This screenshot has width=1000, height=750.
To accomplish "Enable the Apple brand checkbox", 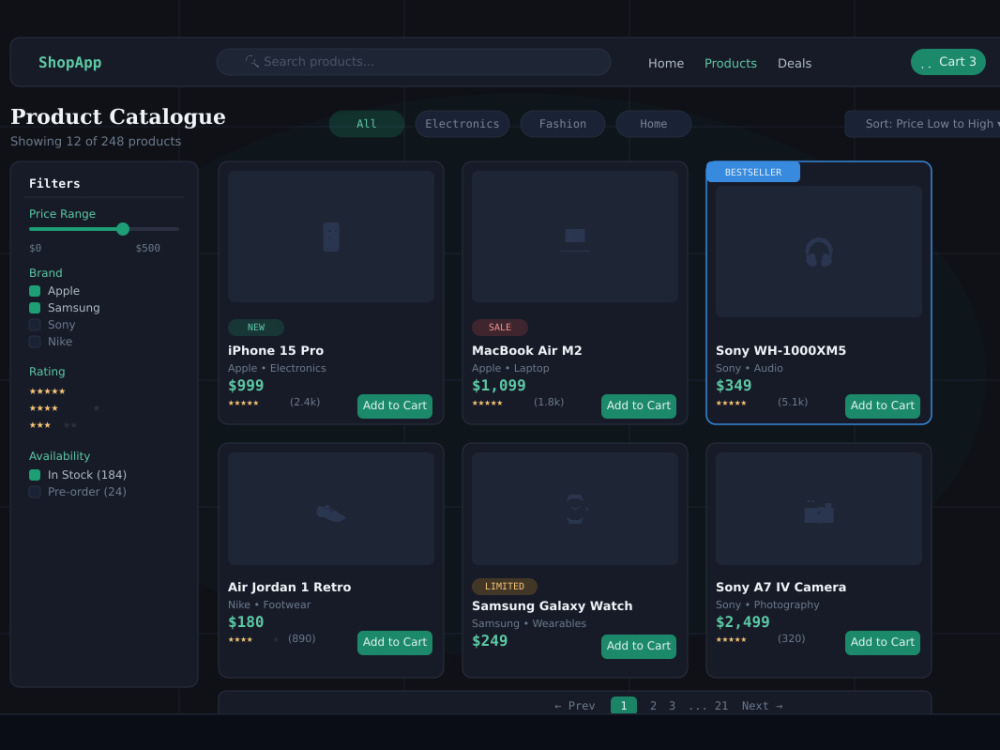I will 35,291.
